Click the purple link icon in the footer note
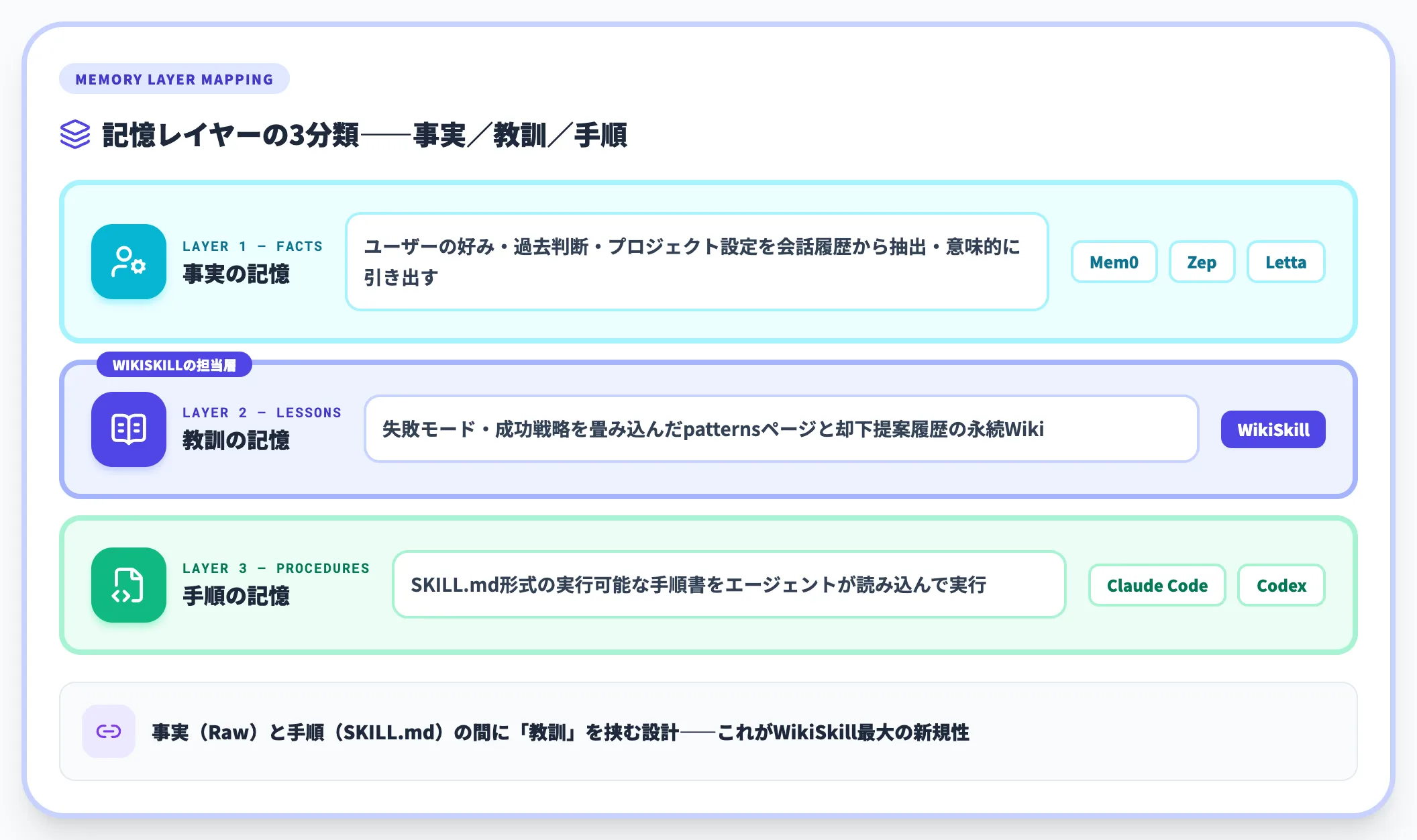The image size is (1417, 840). 109,731
